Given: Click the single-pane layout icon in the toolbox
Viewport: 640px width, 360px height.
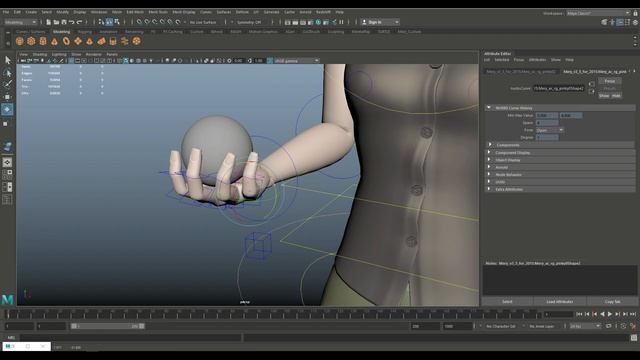Looking at the screenshot, I should pyautogui.click(x=7, y=162).
